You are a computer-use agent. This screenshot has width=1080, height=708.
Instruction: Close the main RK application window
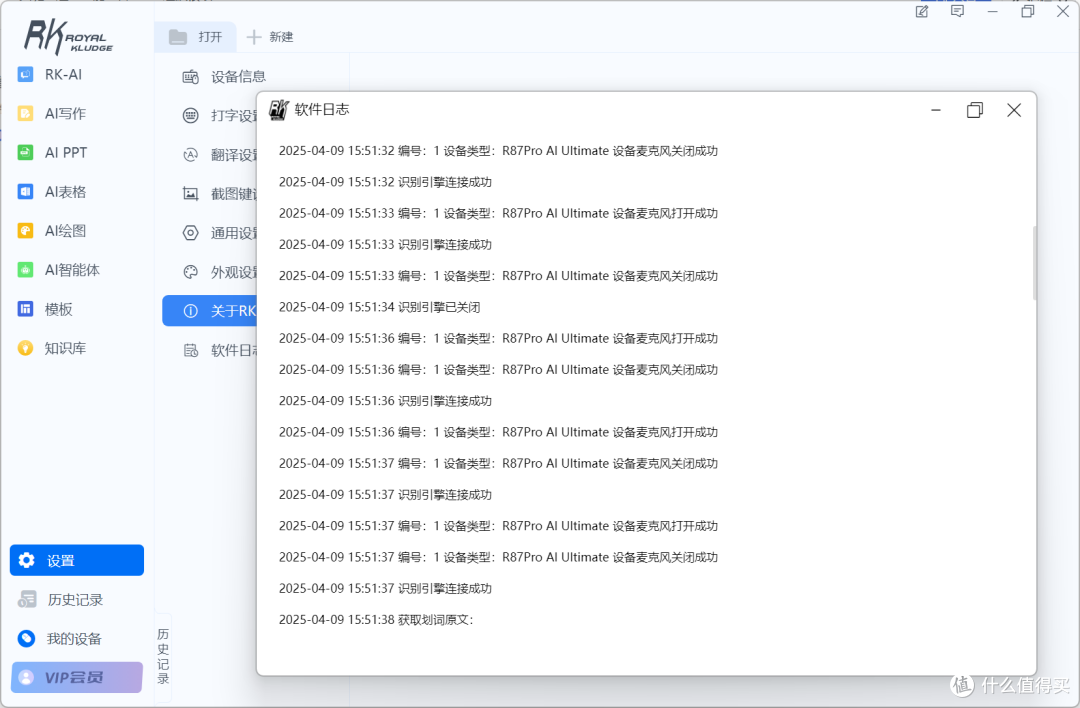coord(1063,11)
